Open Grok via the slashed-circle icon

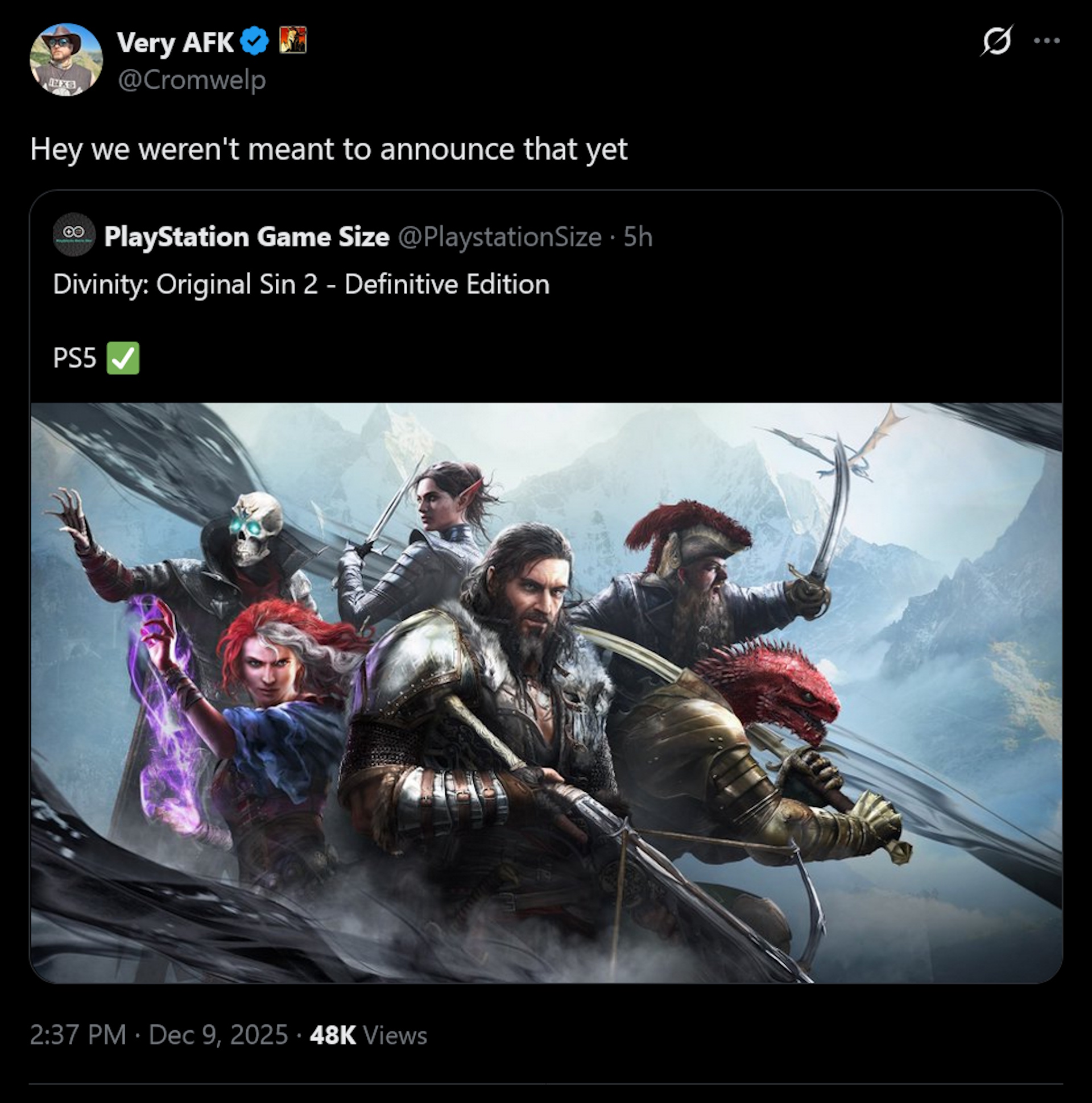[996, 40]
